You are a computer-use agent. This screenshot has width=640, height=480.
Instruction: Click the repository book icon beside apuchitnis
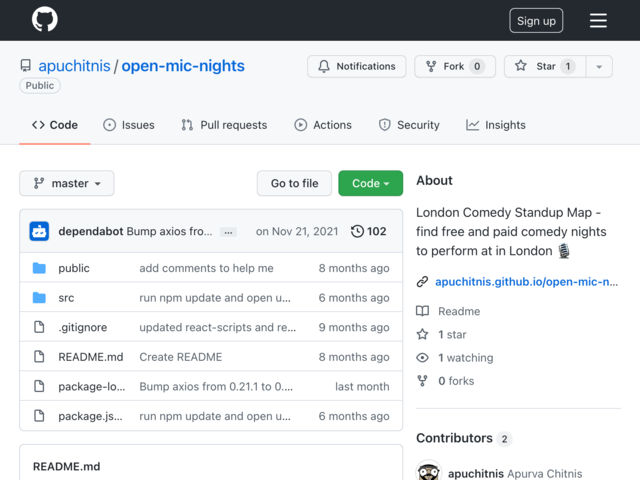pyautogui.click(x=25, y=66)
